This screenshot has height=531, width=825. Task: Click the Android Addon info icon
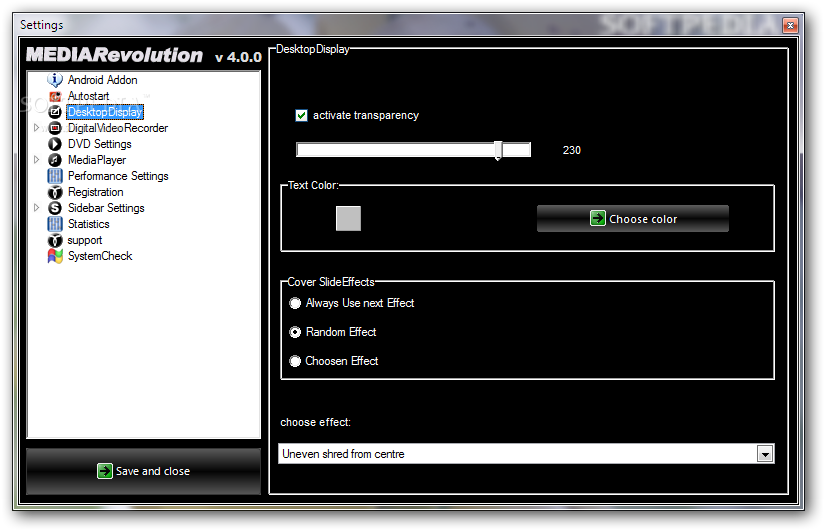(55, 80)
